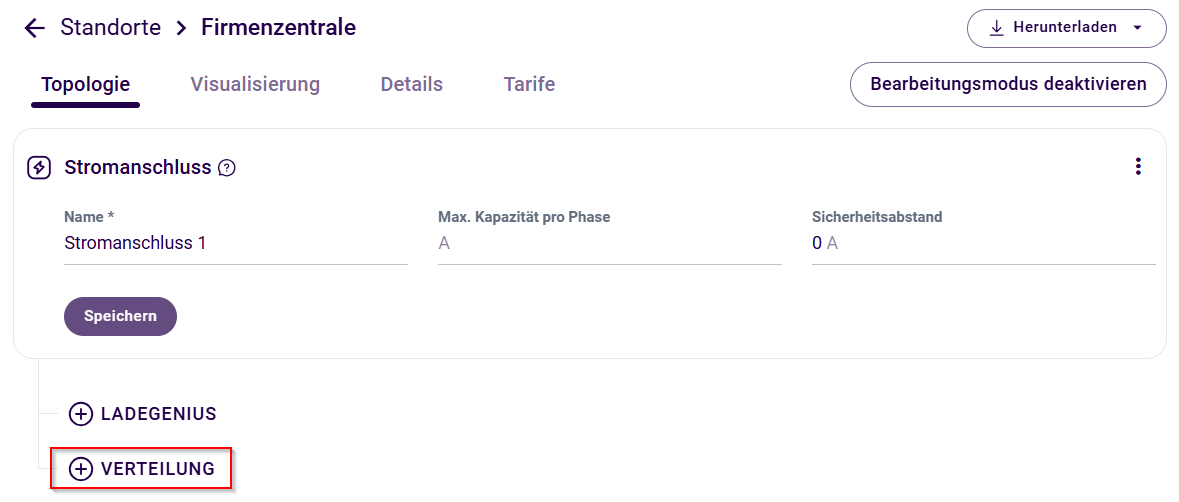
Task: Go to the Tarife tab
Action: (x=529, y=84)
